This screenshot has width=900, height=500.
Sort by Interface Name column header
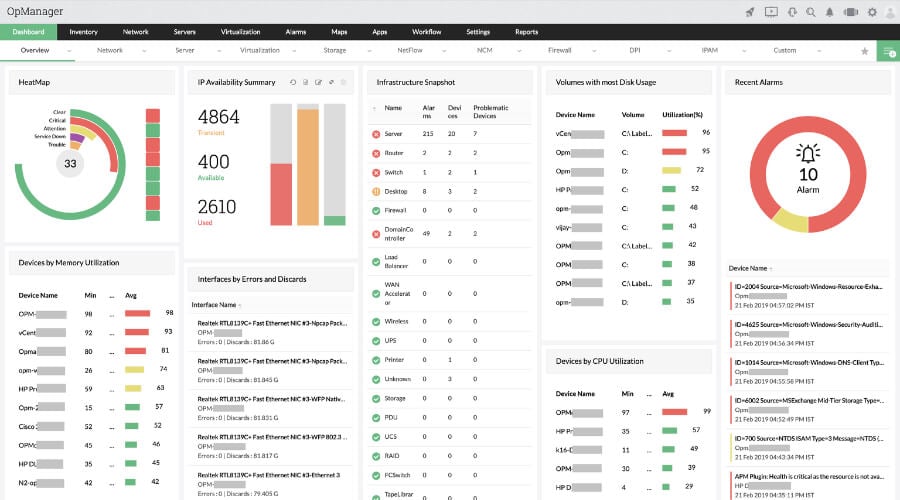pyautogui.click(x=214, y=305)
